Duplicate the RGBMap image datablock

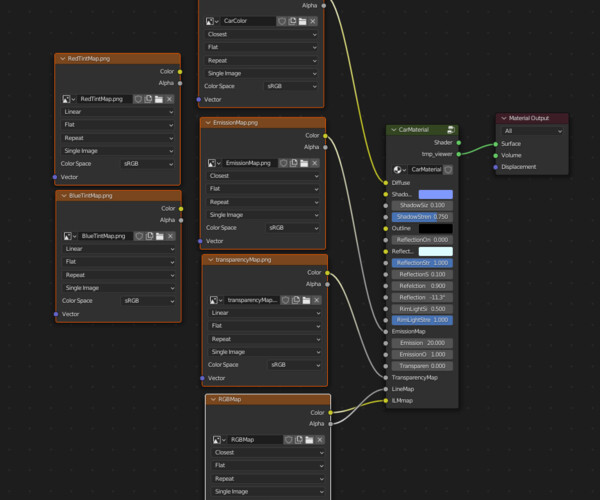pos(299,440)
